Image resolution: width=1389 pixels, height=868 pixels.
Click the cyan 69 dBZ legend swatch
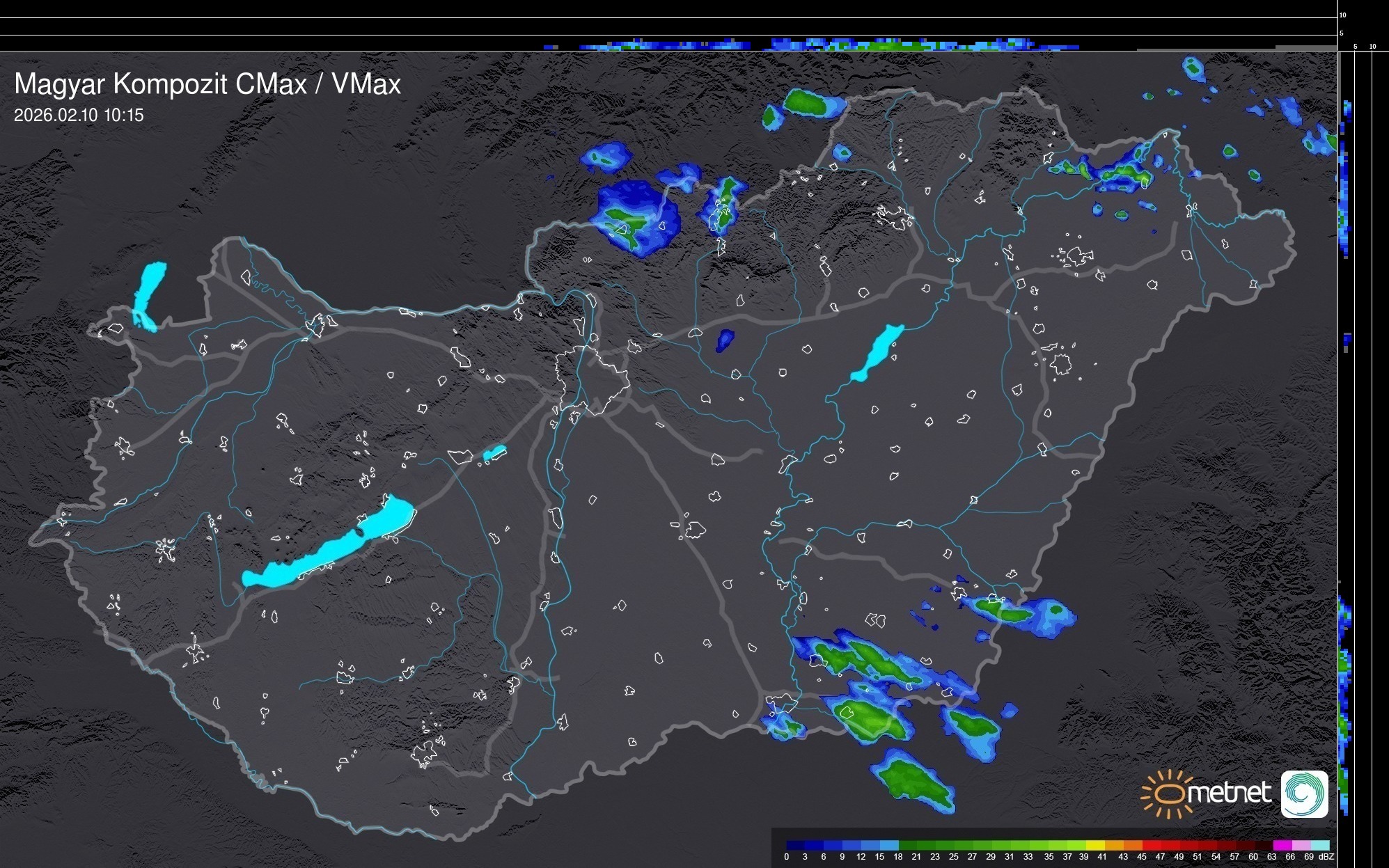[x=1320, y=845]
